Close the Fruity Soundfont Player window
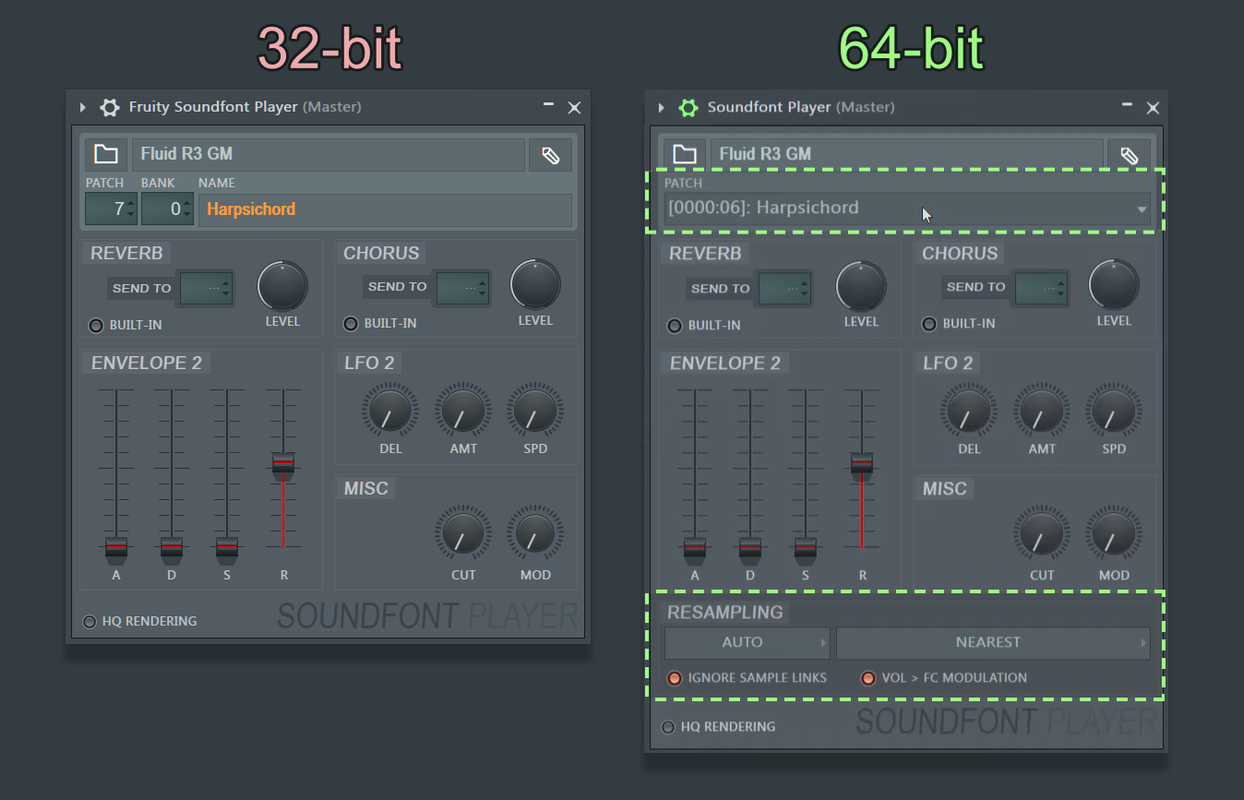This screenshot has width=1244, height=800. tap(574, 107)
